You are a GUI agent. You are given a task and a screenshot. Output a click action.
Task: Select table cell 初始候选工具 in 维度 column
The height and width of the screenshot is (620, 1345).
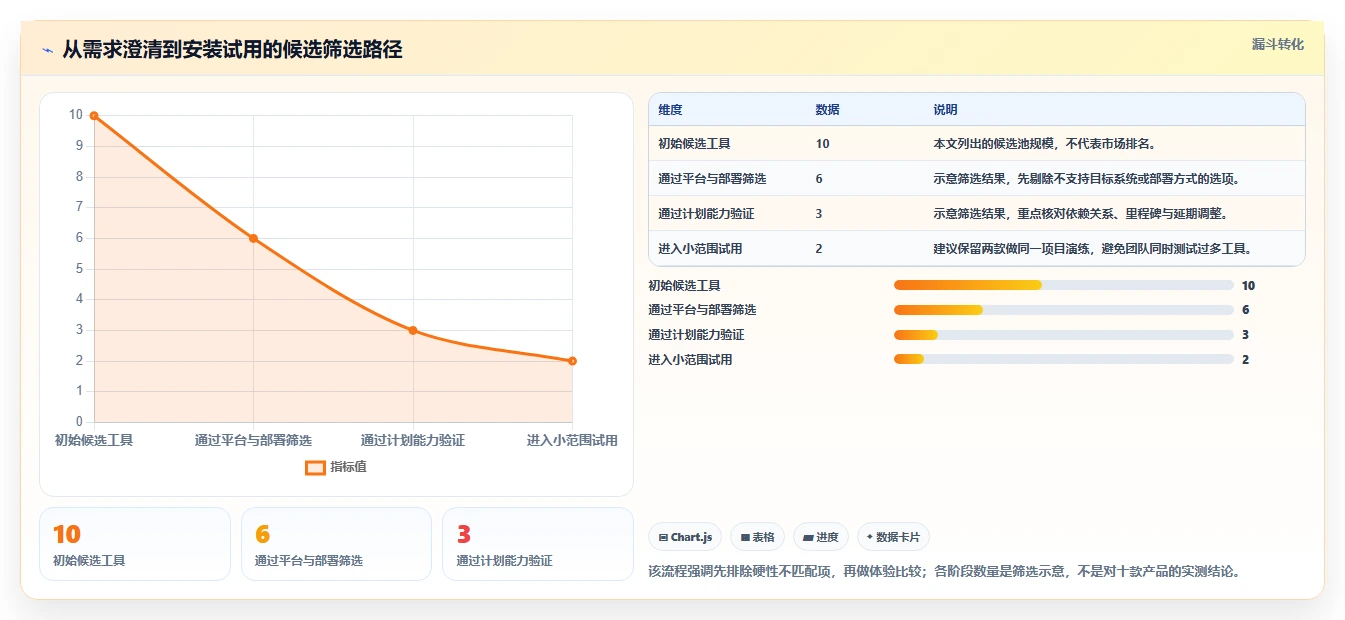coord(694,144)
